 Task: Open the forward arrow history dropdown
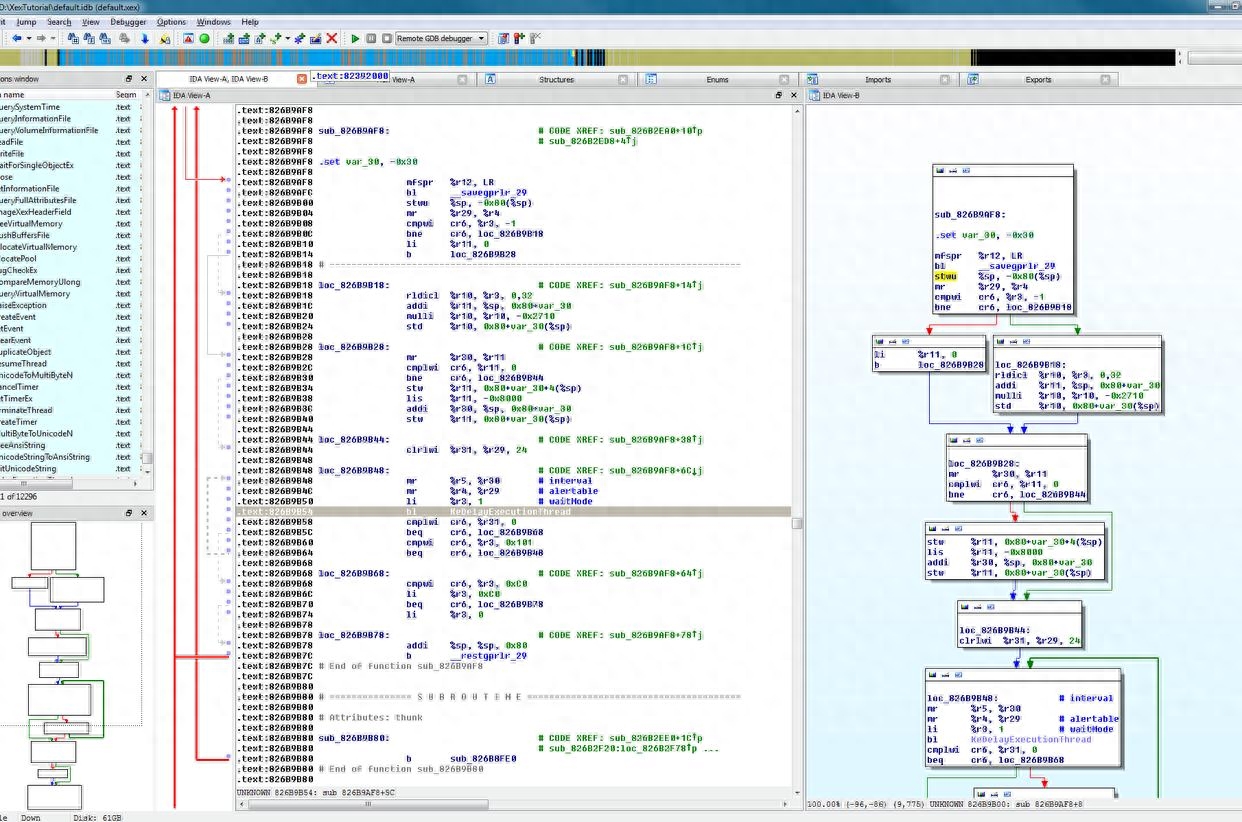[x=55, y=38]
